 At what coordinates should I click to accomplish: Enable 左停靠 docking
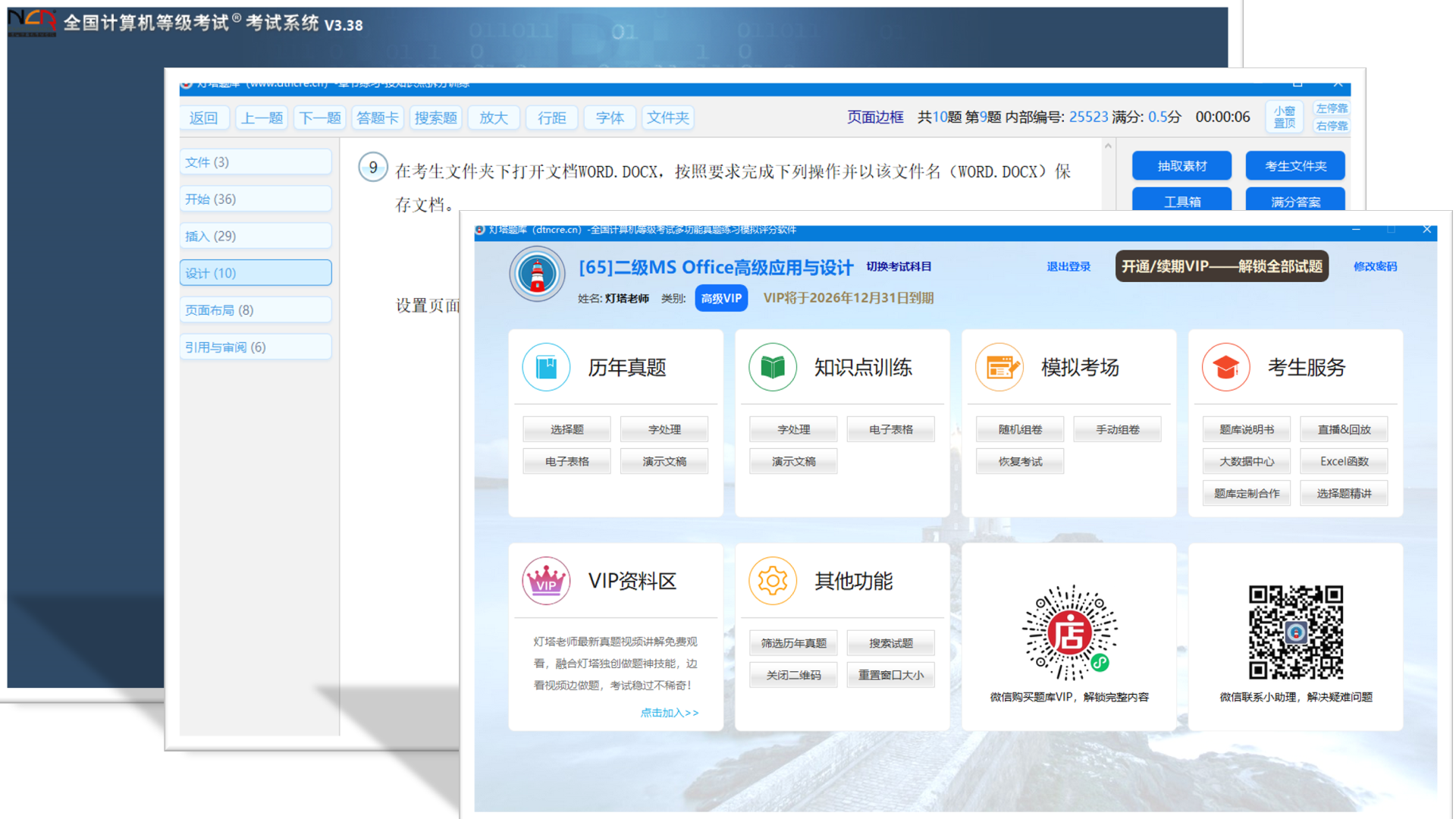(1331, 108)
